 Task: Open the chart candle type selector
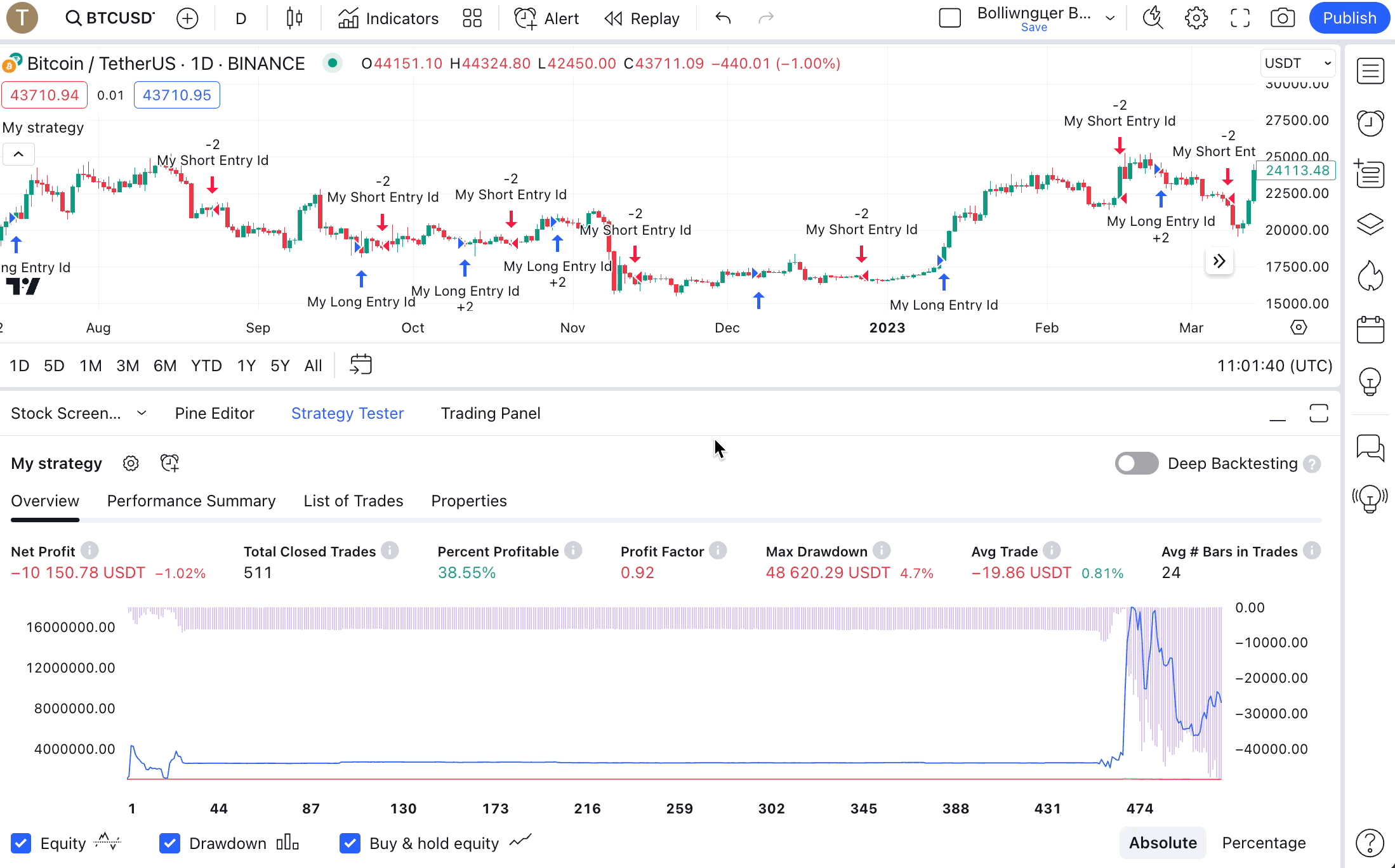[x=293, y=18]
